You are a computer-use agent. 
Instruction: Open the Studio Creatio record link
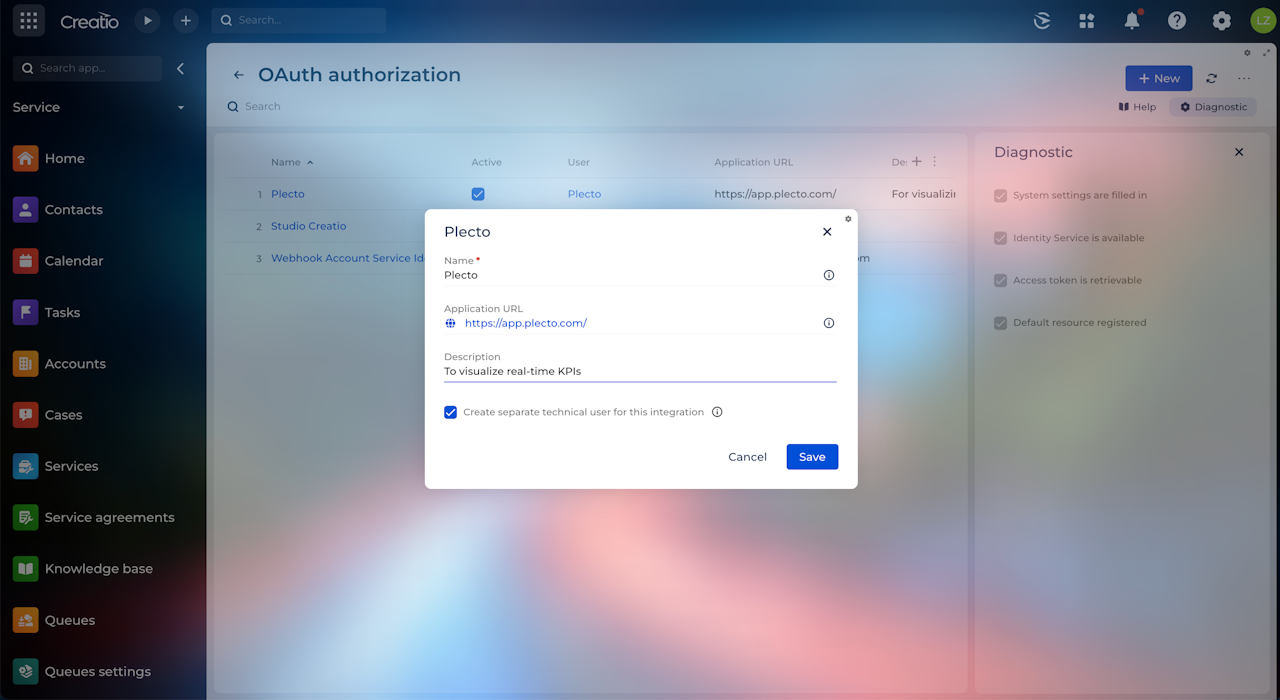309,226
